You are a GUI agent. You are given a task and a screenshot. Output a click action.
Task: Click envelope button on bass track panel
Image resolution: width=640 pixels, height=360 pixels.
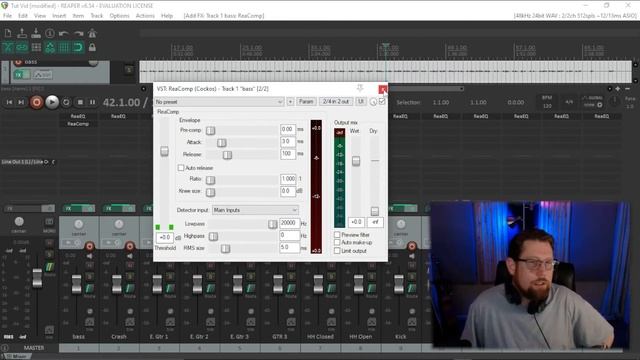coord(43,75)
